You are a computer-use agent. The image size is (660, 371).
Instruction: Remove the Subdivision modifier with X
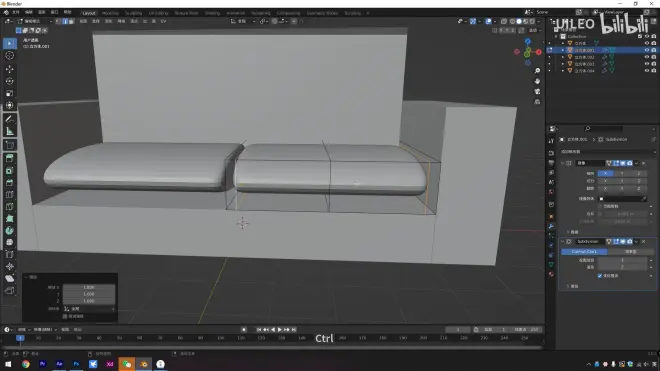point(644,242)
